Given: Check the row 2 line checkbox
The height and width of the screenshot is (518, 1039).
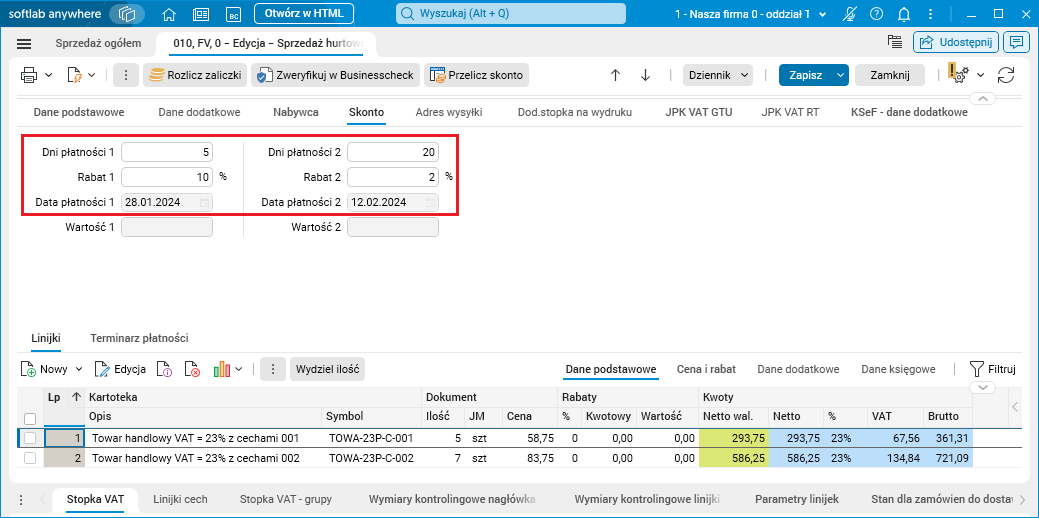Looking at the screenshot, I should 30,458.
